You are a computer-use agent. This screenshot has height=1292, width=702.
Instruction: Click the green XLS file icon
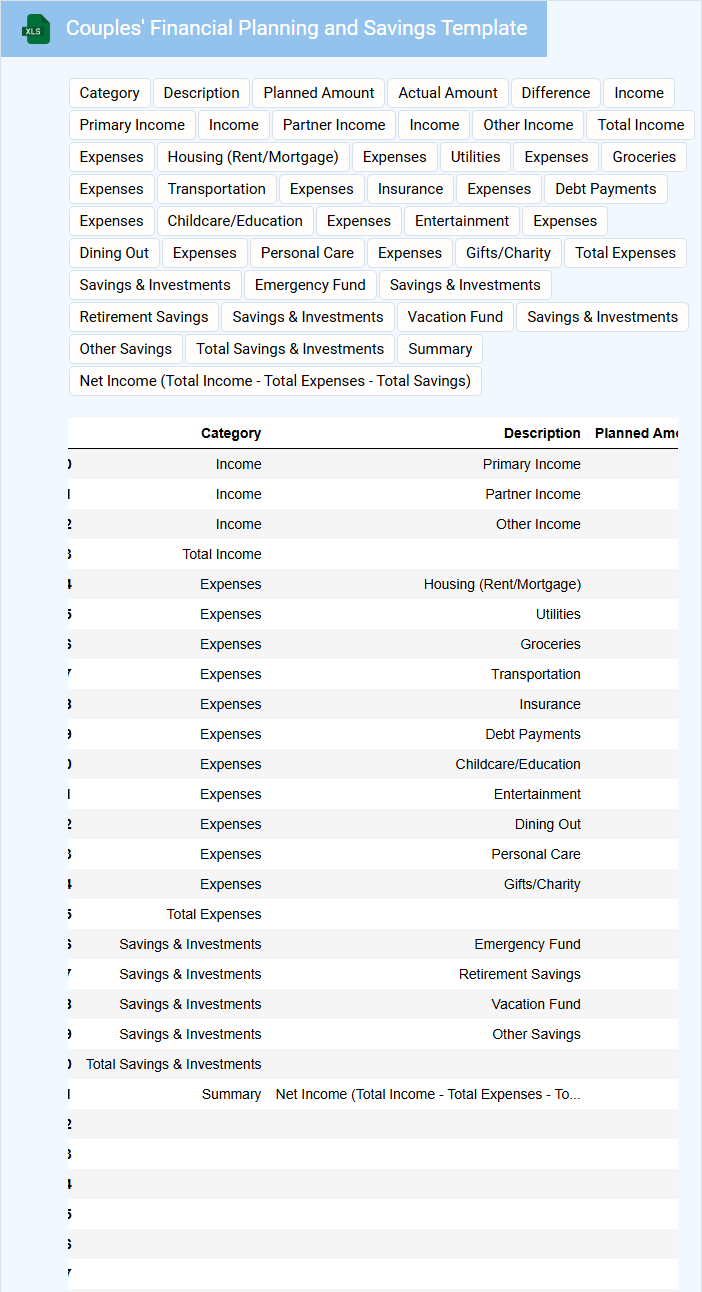click(x=36, y=29)
